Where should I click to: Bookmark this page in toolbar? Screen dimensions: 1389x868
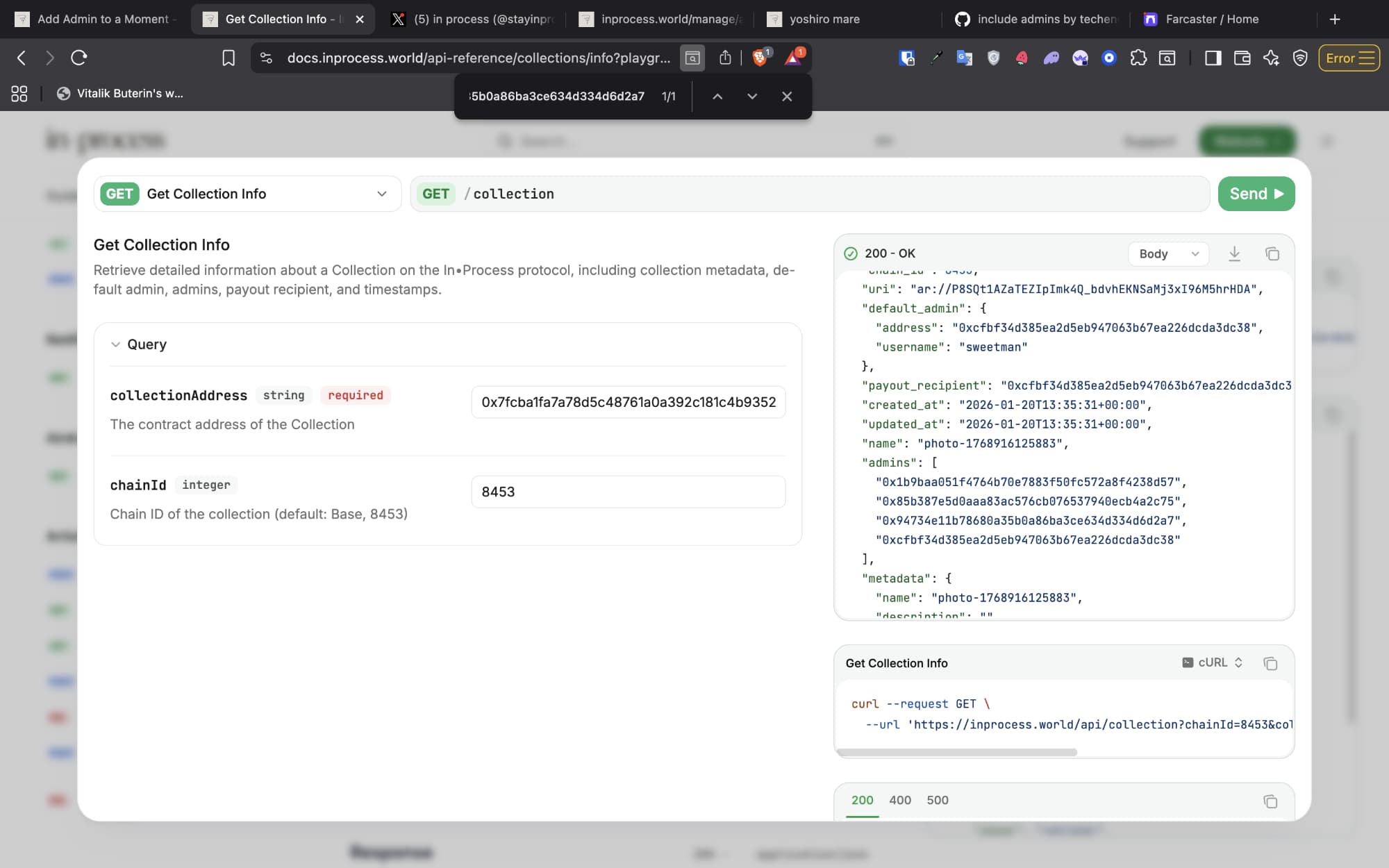click(228, 58)
